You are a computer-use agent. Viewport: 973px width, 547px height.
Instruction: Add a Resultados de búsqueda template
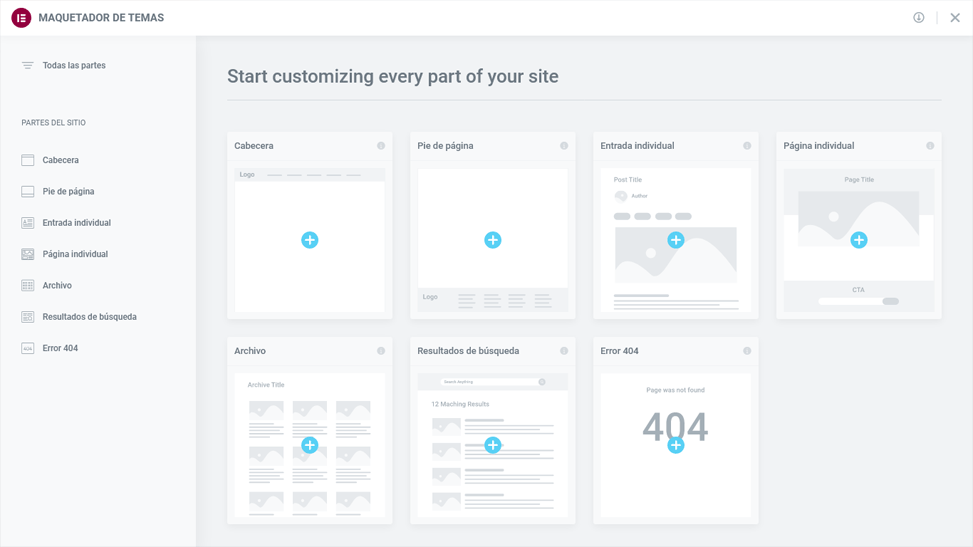[x=493, y=445]
